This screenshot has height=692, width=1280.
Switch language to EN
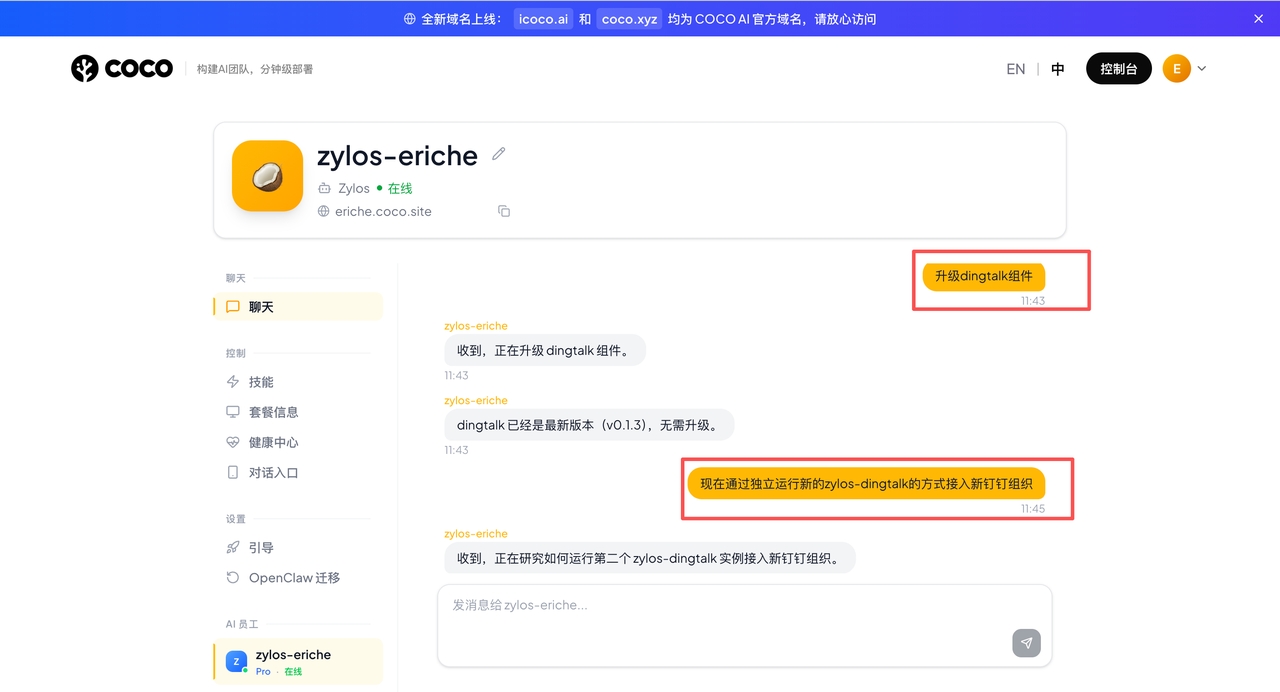click(x=1016, y=69)
